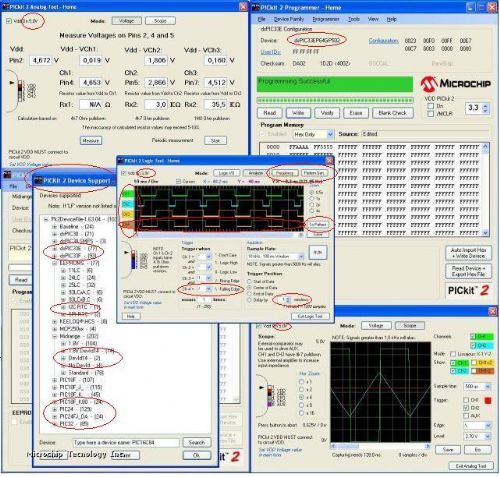Screen dimensions: 500x477
Task: Click the green Ch1 color label in Logic Tool
Action: (x=127, y=194)
